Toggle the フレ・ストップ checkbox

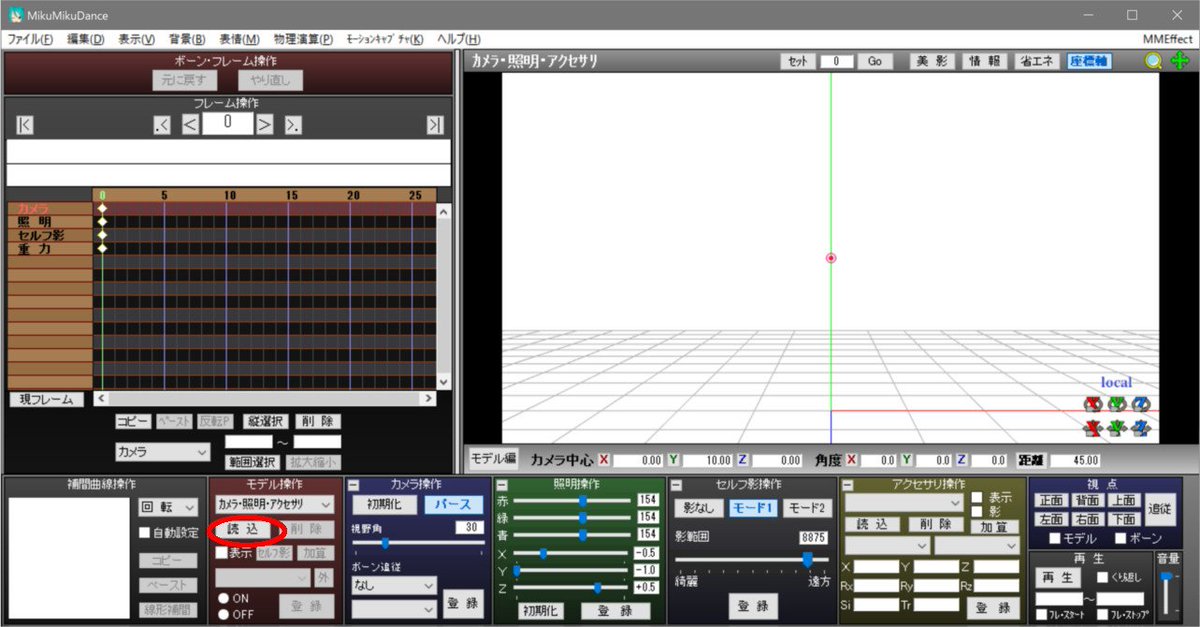pyautogui.click(x=1102, y=615)
